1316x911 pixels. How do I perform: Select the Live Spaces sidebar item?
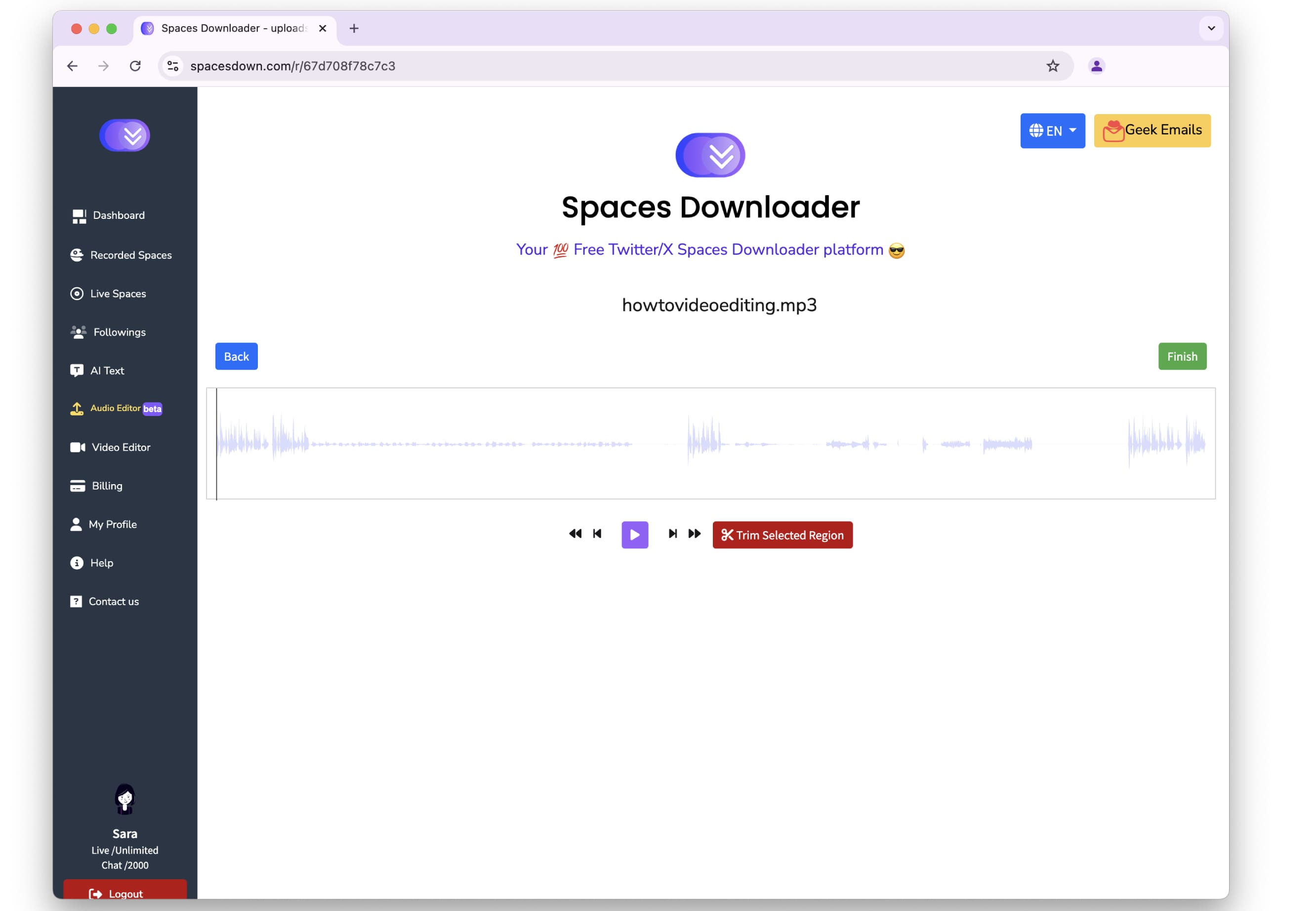[108, 293]
